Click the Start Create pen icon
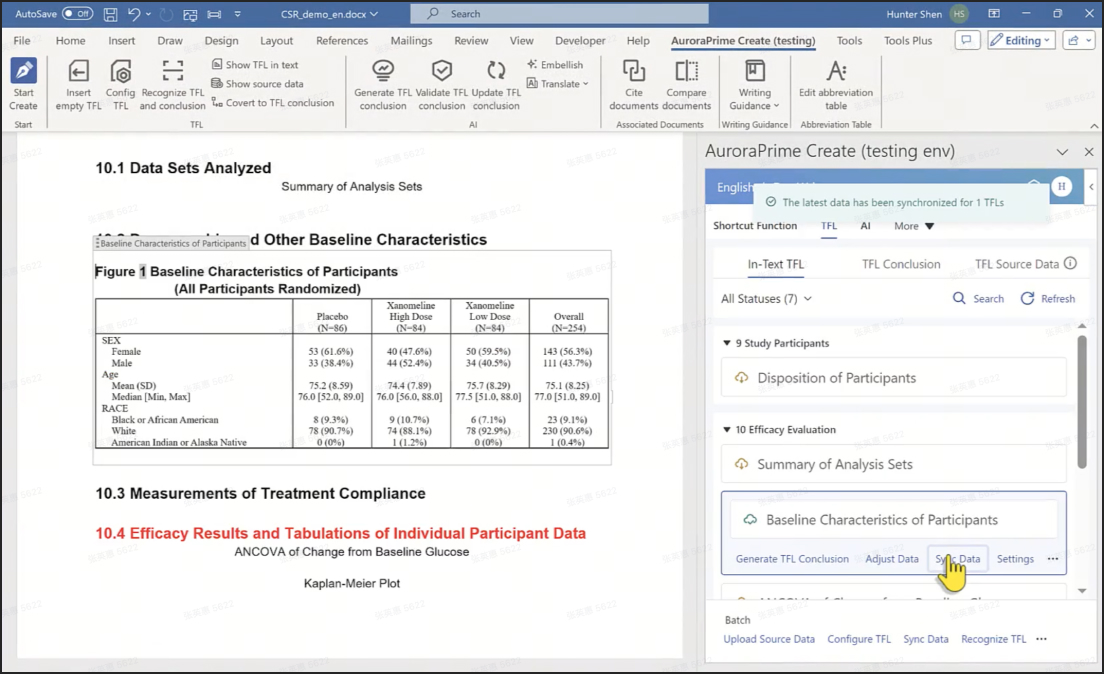The width and height of the screenshot is (1104, 674). [x=23, y=71]
